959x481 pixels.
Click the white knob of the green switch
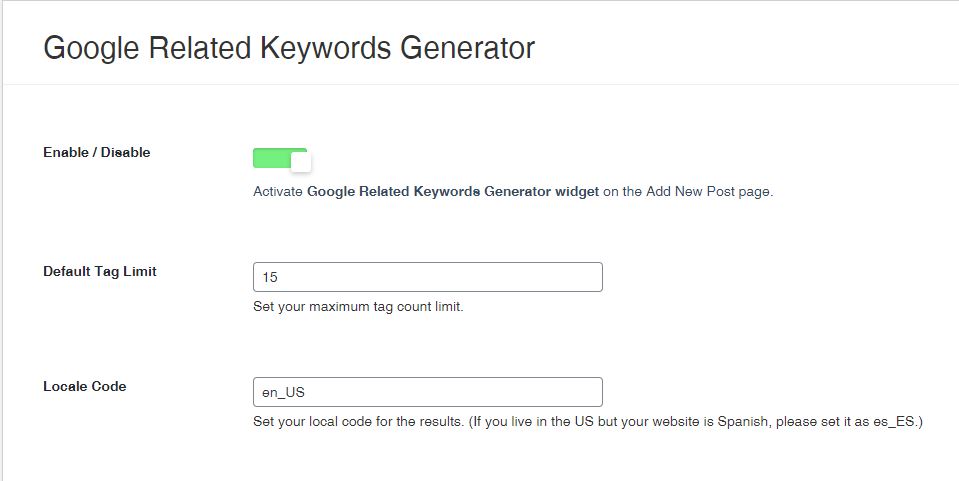(x=301, y=162)
